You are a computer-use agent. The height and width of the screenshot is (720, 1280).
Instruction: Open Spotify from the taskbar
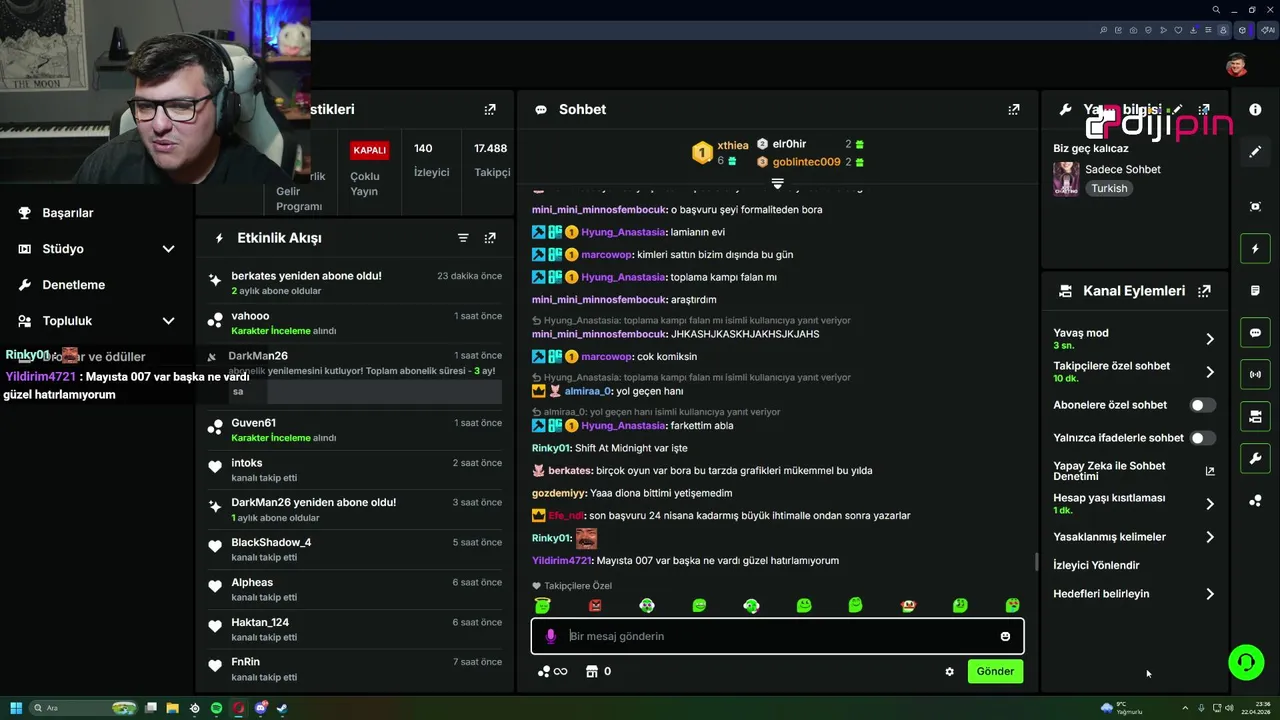tap(216, 708)
